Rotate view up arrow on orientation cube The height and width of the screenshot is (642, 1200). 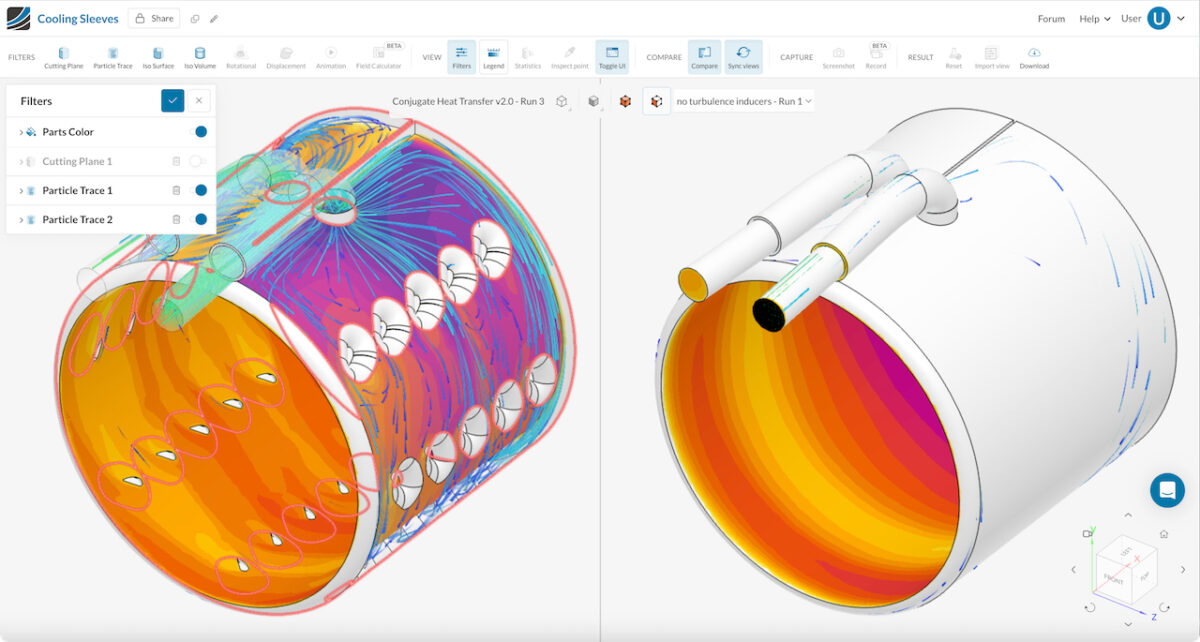pos(1128,515)
